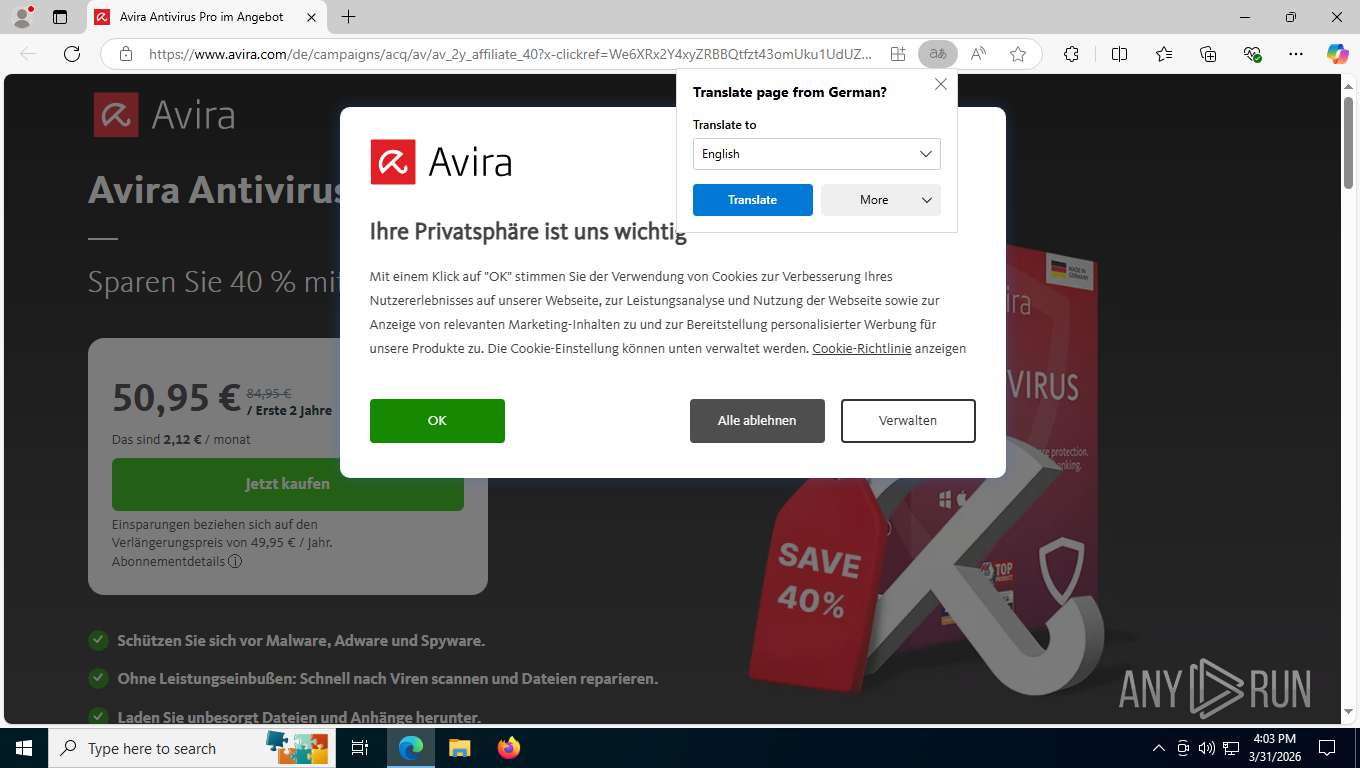Open Browser essentials heart icon
The image size is (1360, 768).
tap(1252, 54)
